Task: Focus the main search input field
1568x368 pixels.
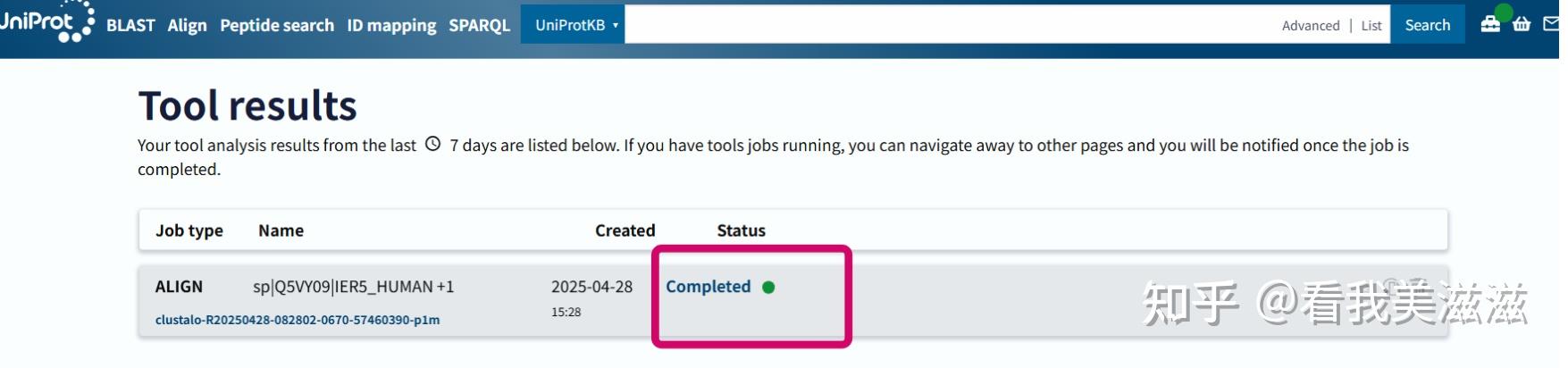Action: click(x=947, y=25)
